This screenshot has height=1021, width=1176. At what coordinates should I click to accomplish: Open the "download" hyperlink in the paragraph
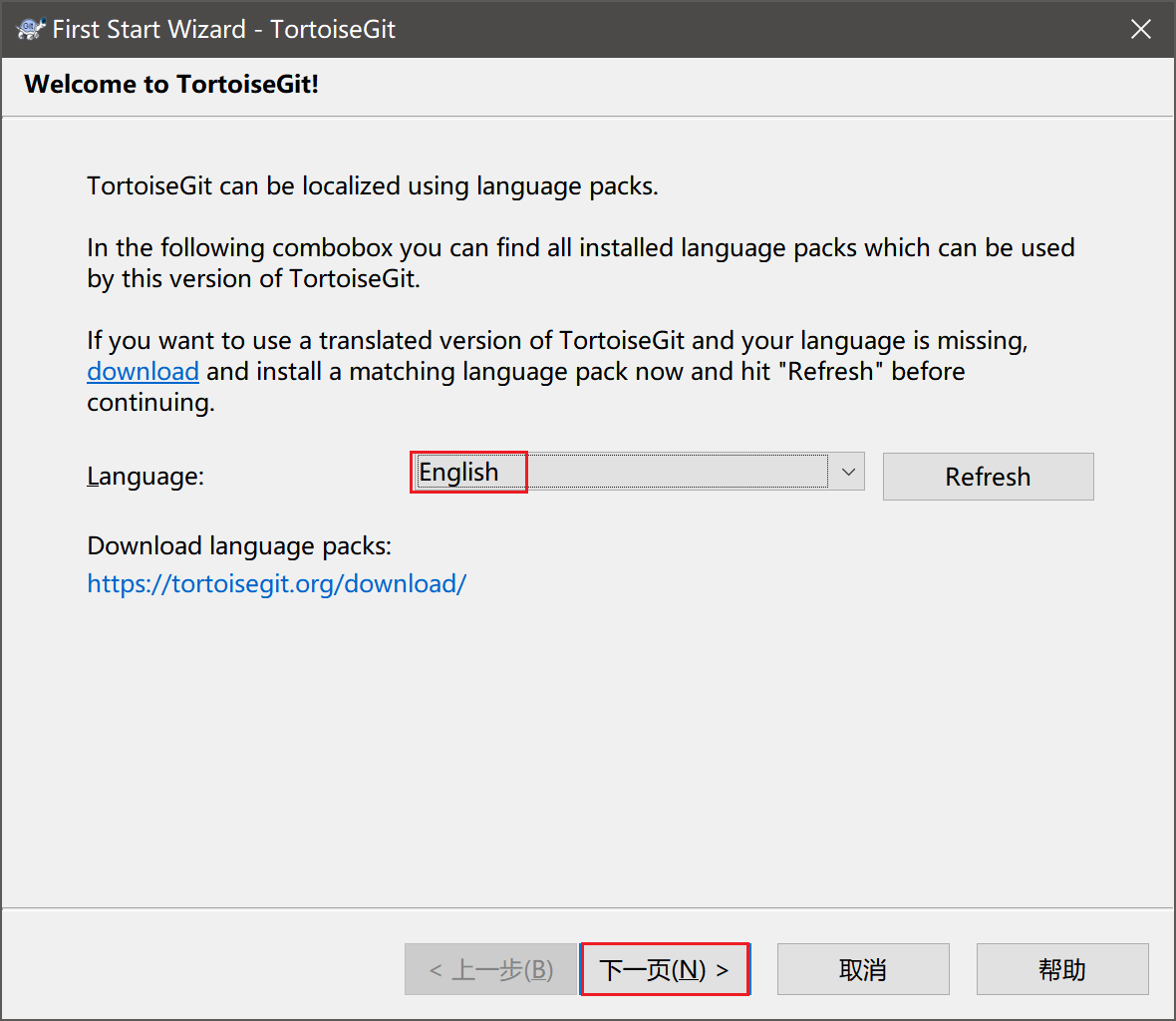(x=143, y=372)
